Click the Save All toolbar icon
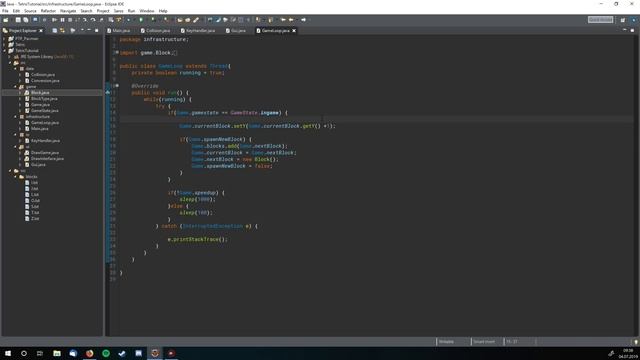Image resolution: width=640 pixels, height=360 pixels. coord(26,20)
